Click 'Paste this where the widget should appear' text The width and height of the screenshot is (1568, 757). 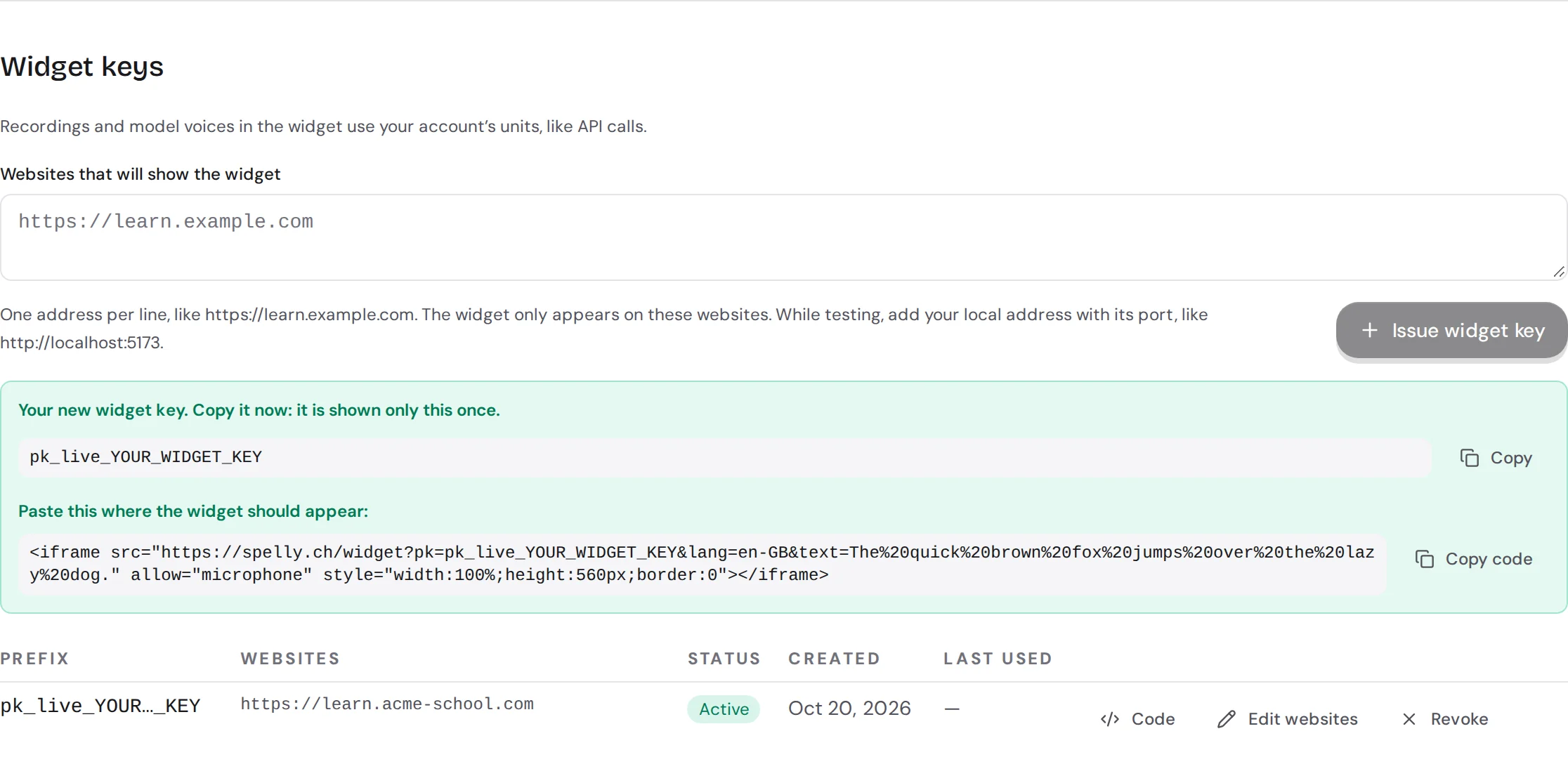pos(193,511)
